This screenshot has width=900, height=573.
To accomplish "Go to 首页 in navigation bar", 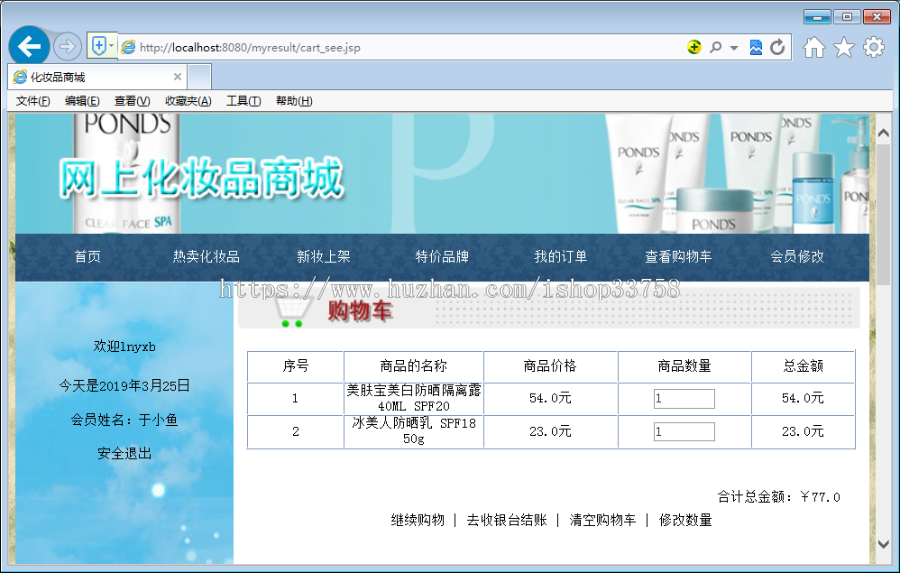I will coord(87,257).
